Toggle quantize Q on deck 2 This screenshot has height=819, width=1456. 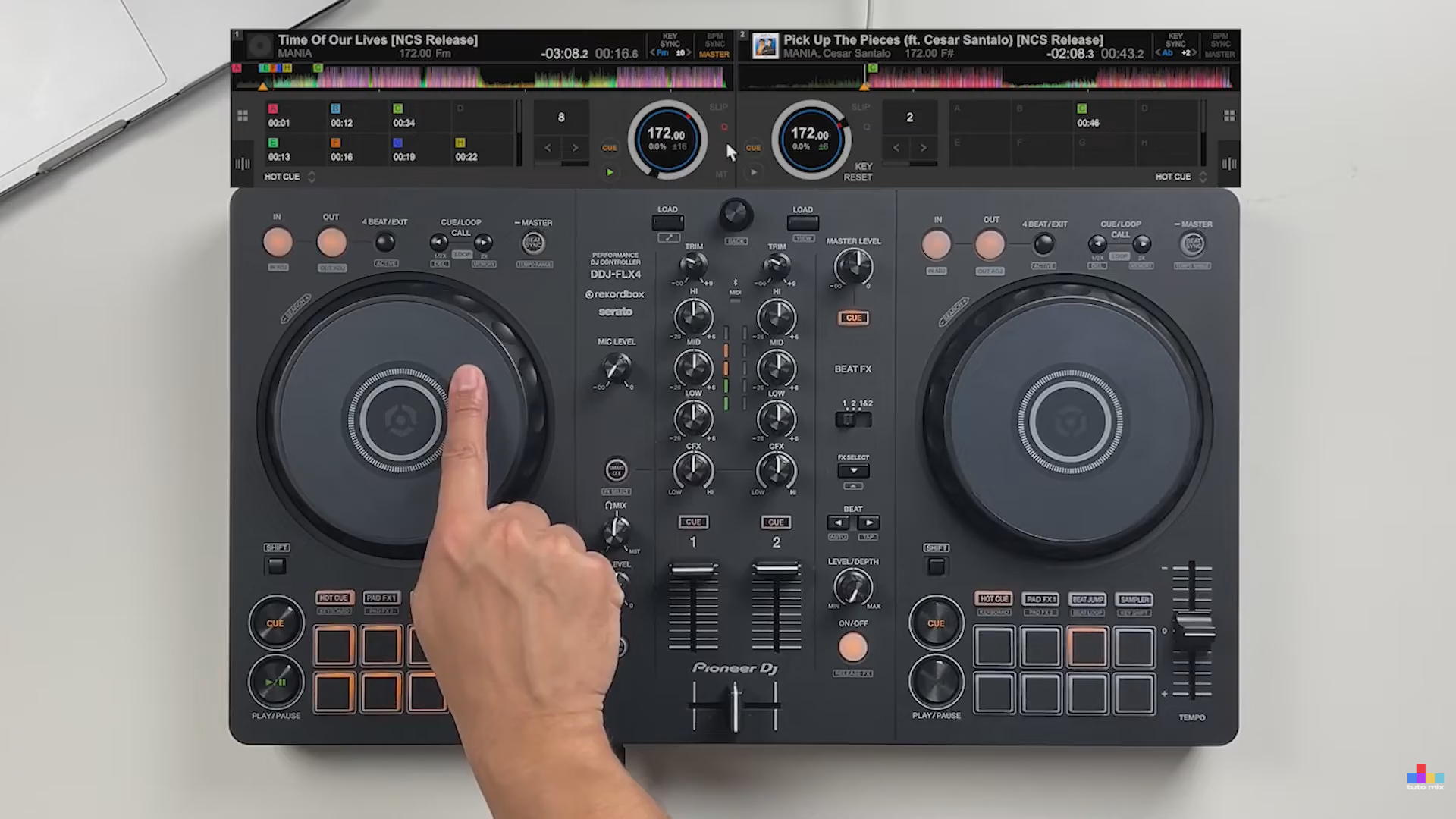867,127
